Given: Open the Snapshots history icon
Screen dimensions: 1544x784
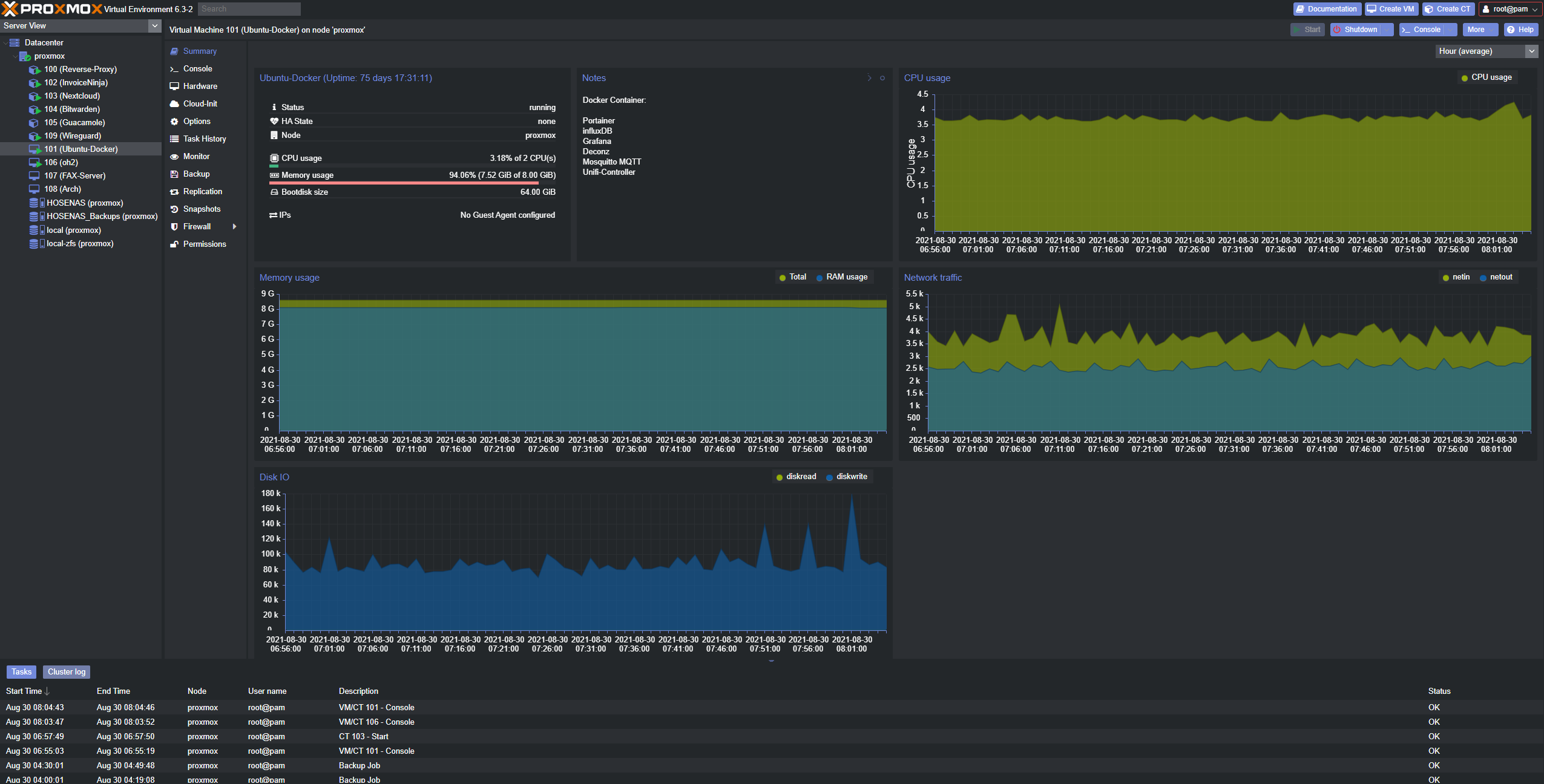Looking at the screenshot, I should click(x=174, y=209).
